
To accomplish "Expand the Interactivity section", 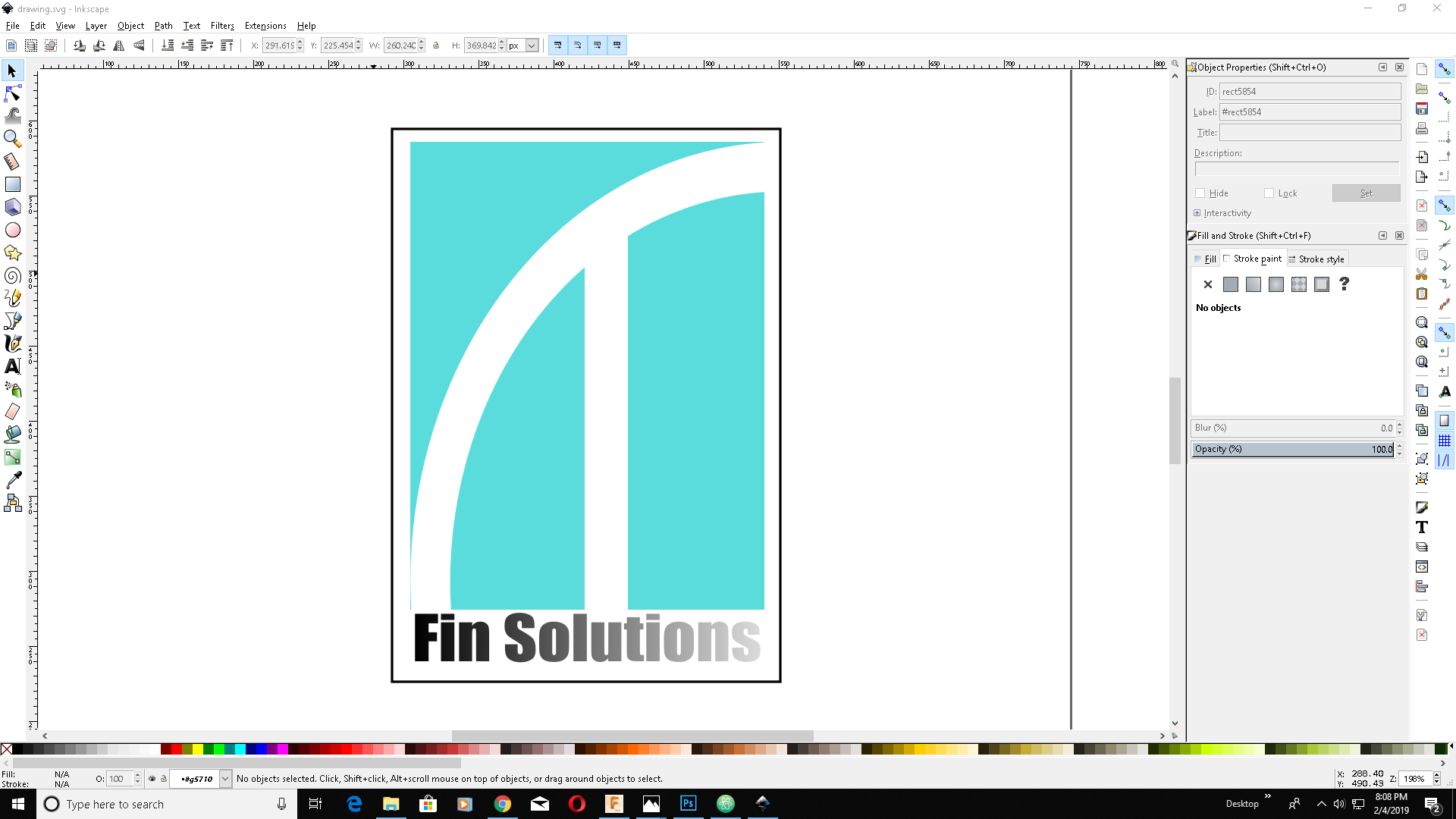I will 1197,213.
